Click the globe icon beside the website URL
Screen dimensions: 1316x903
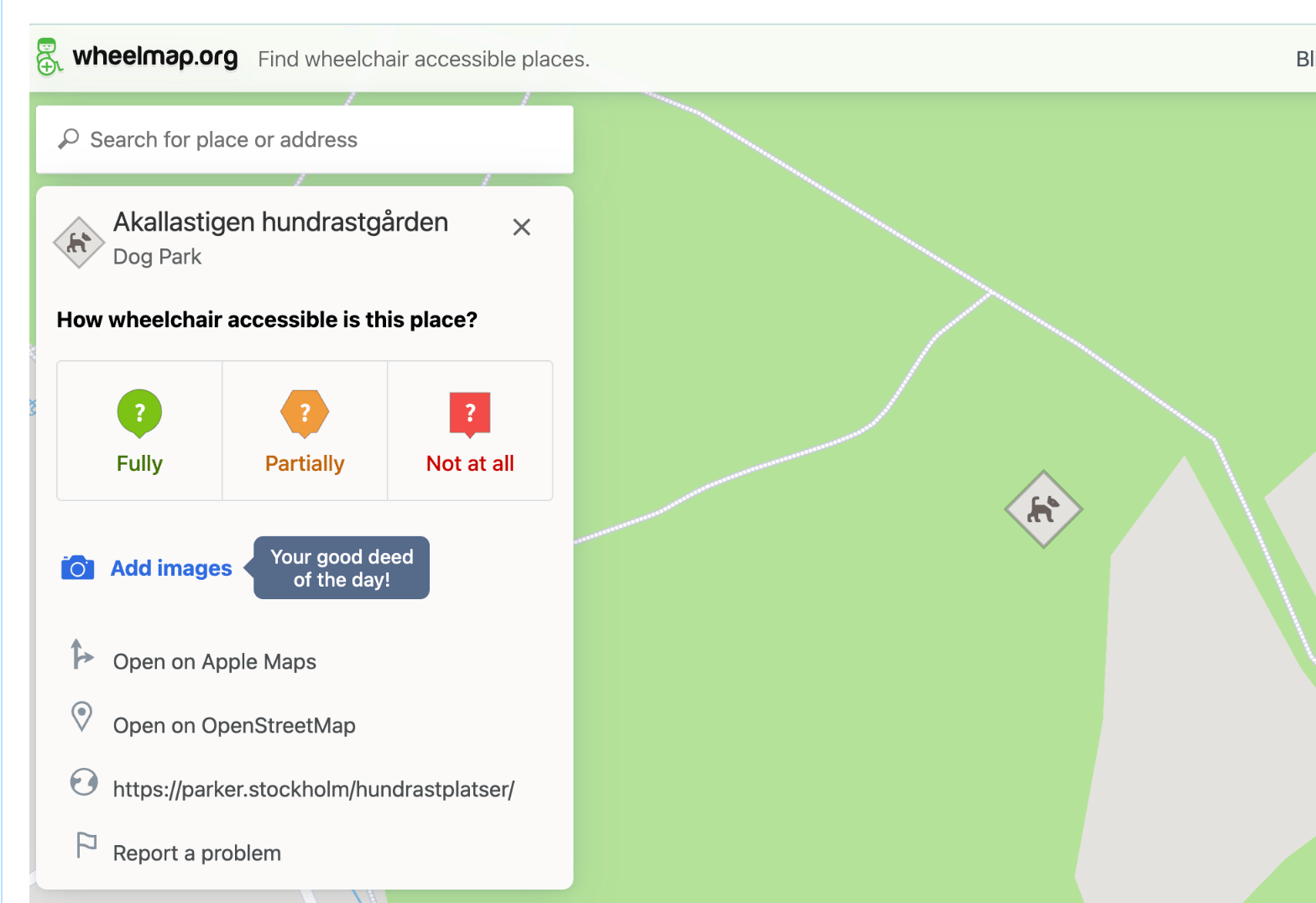[83, 782]
